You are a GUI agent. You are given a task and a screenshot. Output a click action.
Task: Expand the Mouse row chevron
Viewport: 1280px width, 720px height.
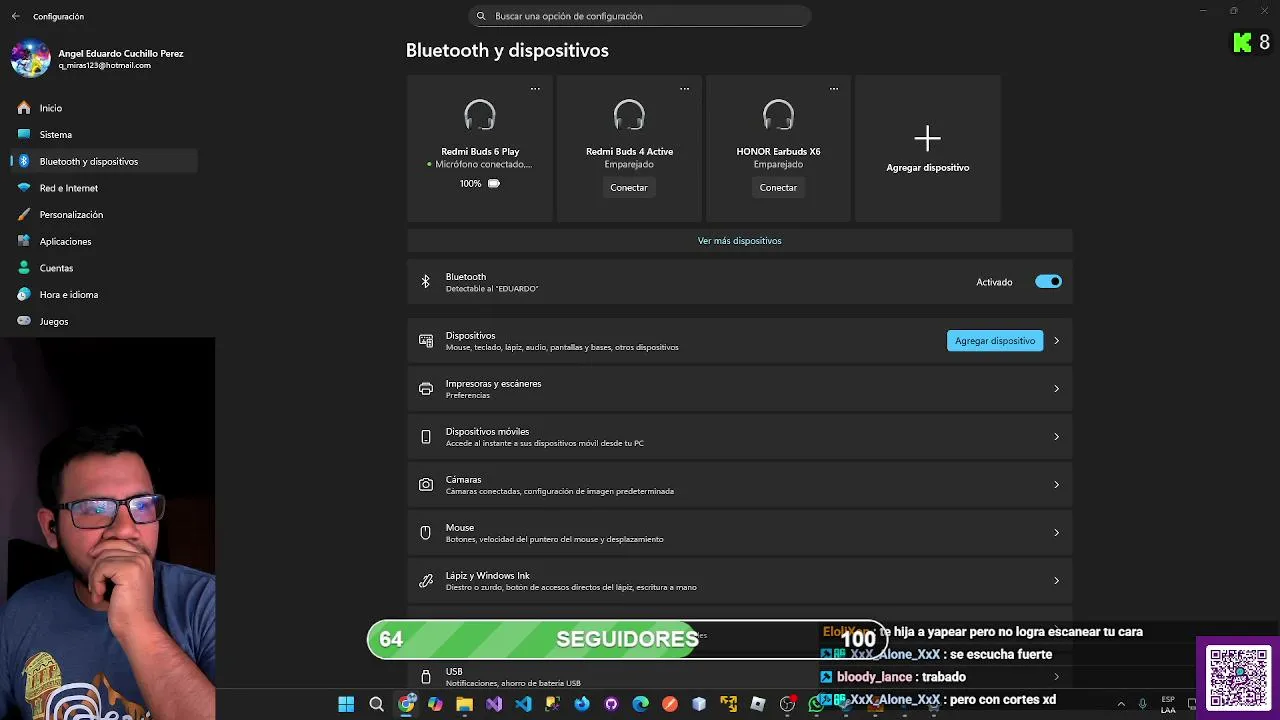pyautogui.click(x=1056, y=533)
